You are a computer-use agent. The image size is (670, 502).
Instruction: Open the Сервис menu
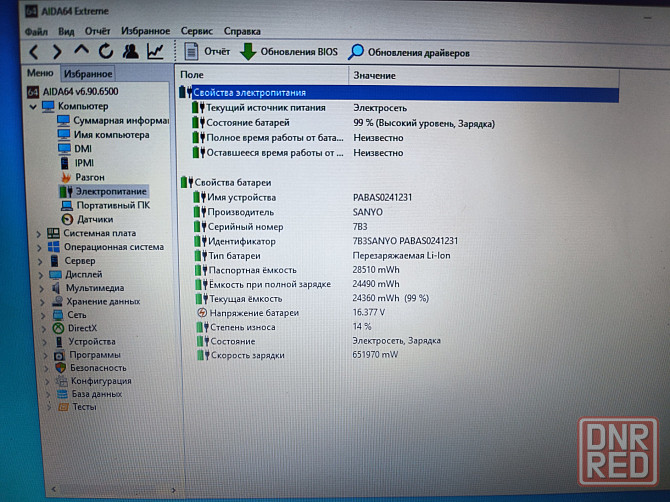click(x=196, y=31)
